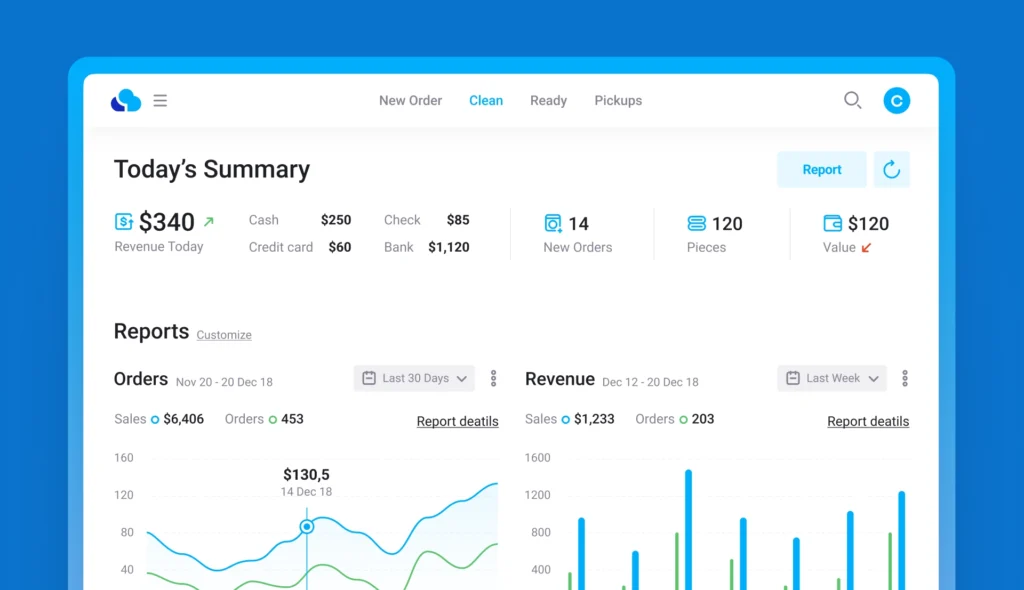The height and width of the screenshot is (590, 1024).
Task: Click the refresh icon beside the Report button
Action: [891, 169]
